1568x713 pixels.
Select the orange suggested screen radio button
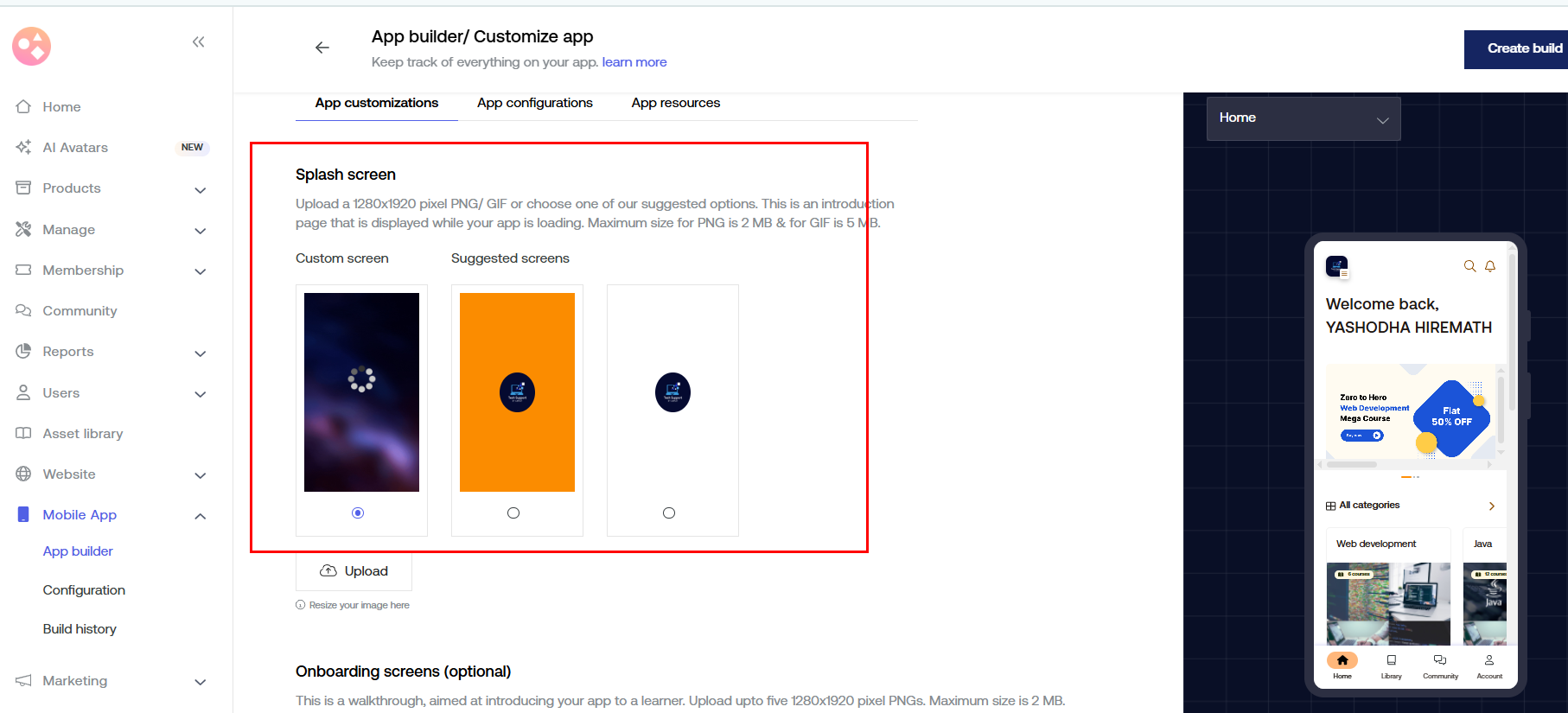pyautogui.click(x=513, y=513)
